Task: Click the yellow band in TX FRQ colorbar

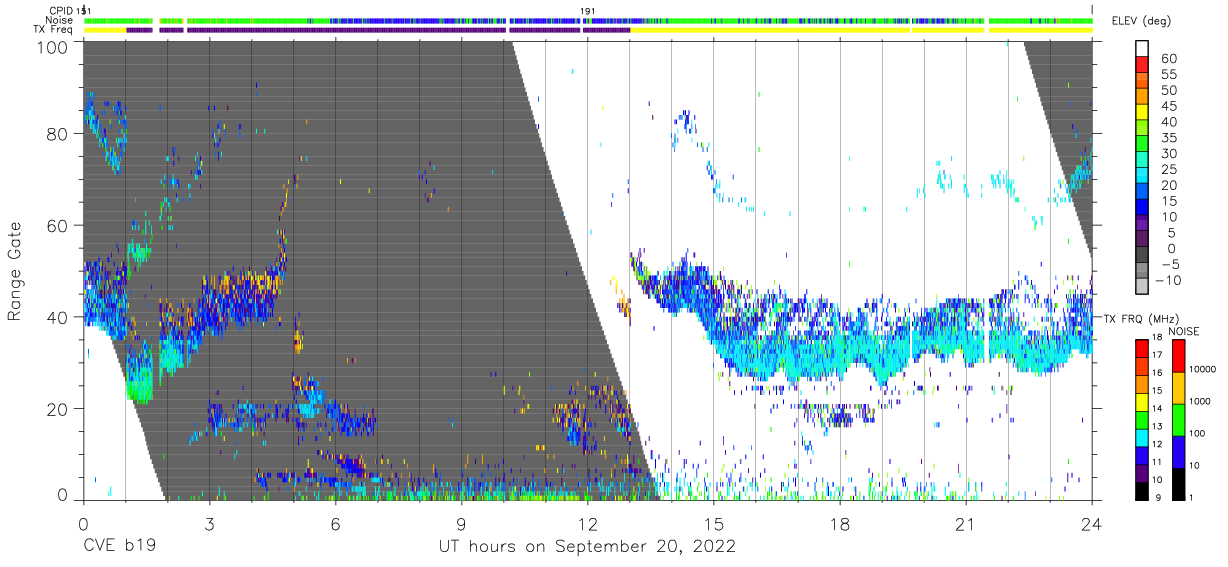Action: (x=1143, y=402)
